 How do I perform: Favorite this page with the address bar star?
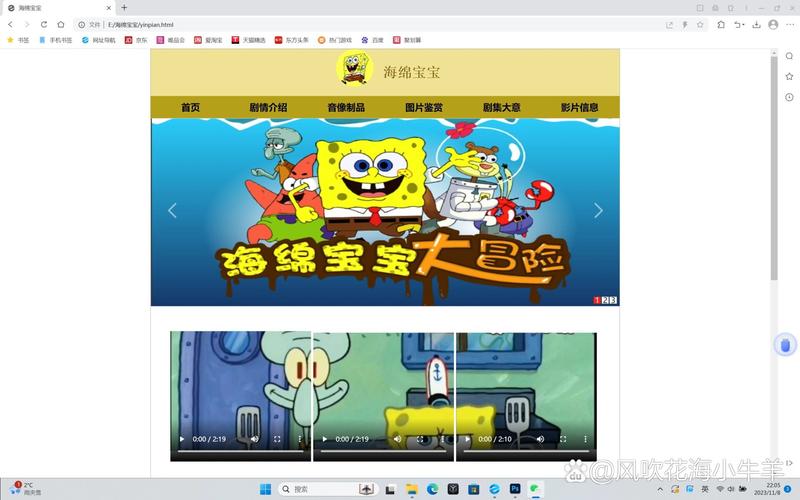click(x=700, y=24)
